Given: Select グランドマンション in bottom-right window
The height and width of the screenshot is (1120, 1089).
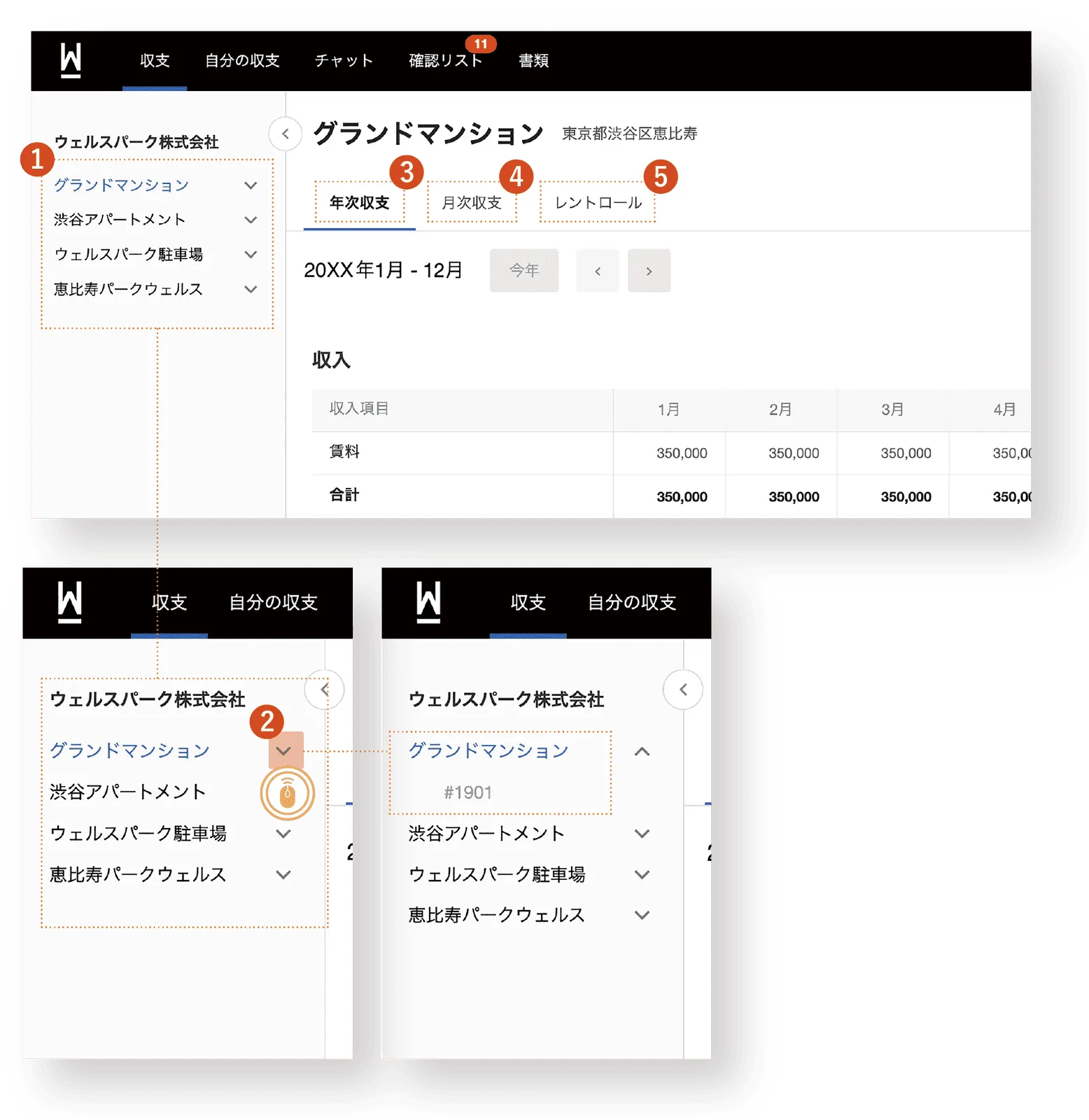Looking at the screenshot, I should pyautogui.click(x=489, y=750).
